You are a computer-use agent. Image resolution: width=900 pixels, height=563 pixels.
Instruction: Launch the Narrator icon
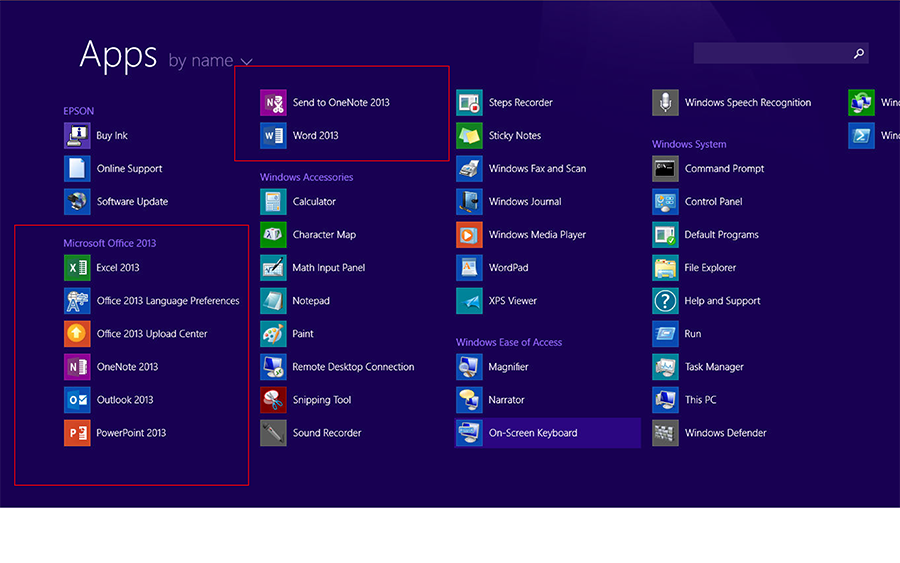coord(470,400)
